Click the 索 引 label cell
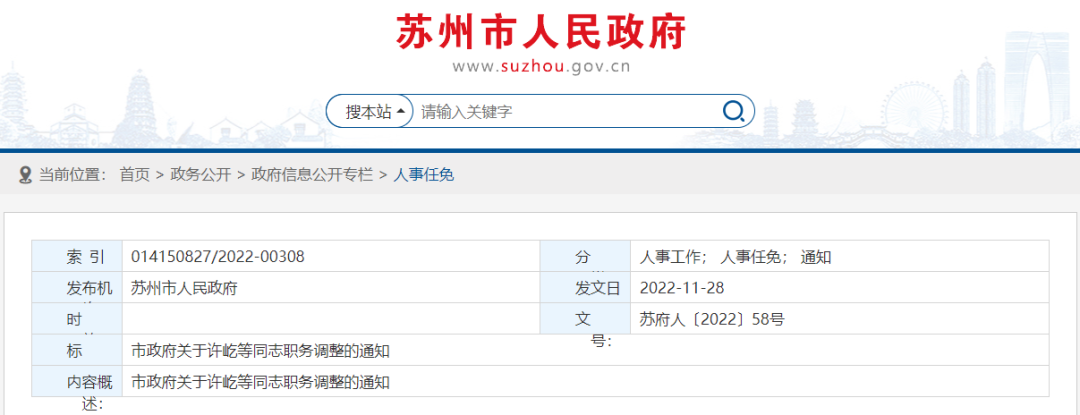Viewport: 1080px width, 415px height. [x=77, y=257]
